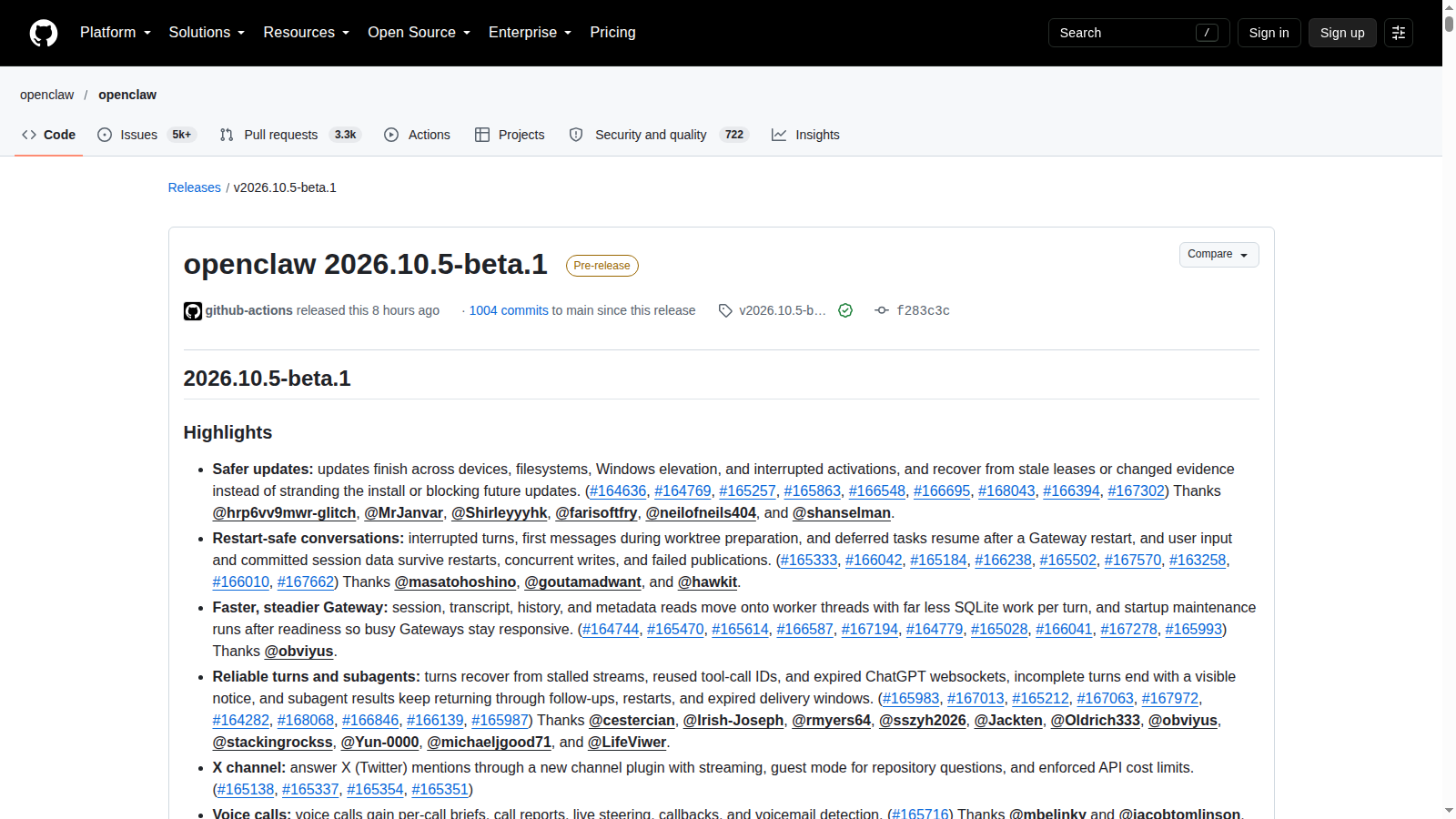This screenshot has width=1456, height=819.
Task: Click the Sign up button
Action: point(1342,33)
